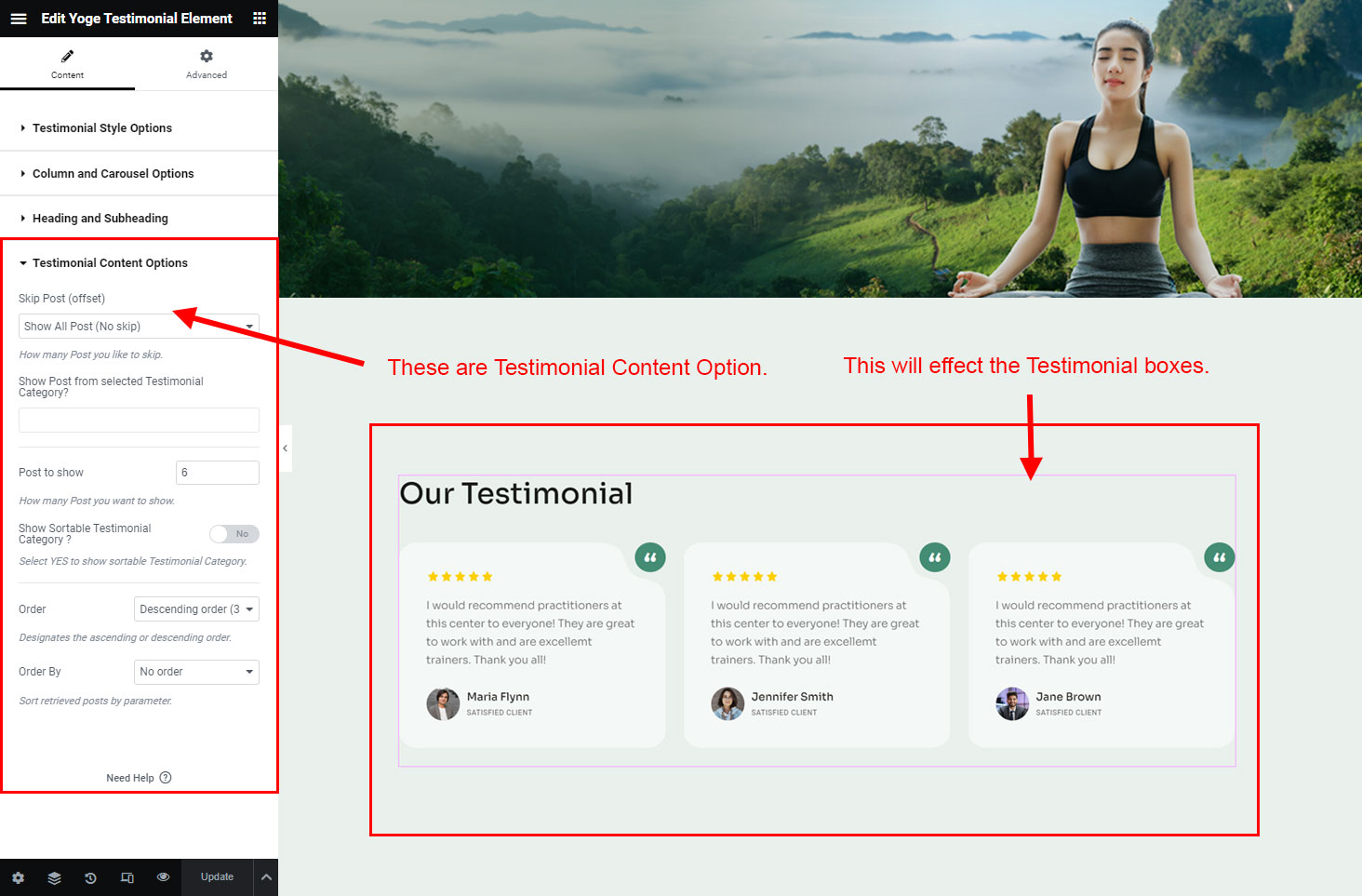Expand Column and Carousel Options section
The width and height of the screenshot is (1362, 896).
(113, 174)
